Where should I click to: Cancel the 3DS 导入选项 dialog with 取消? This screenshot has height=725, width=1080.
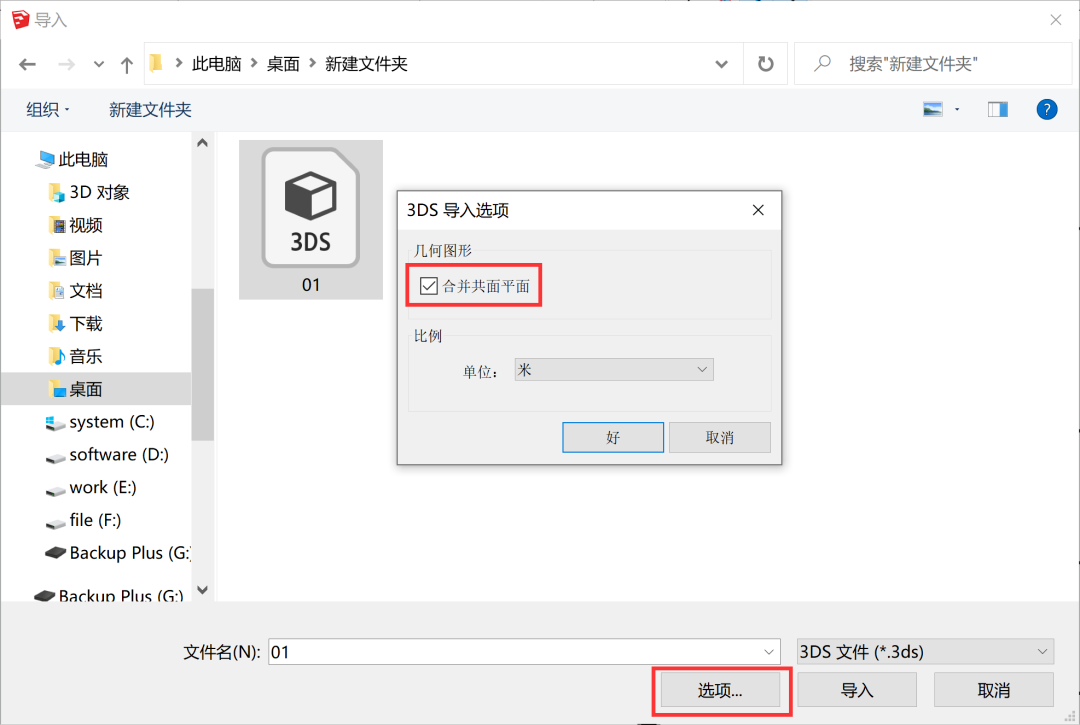point(720,437)
